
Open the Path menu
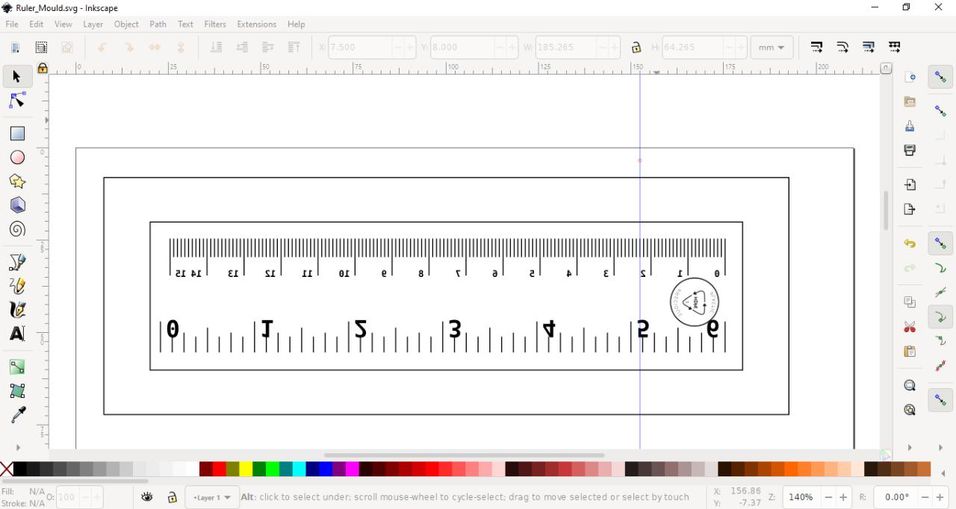[x=157, y=24]
